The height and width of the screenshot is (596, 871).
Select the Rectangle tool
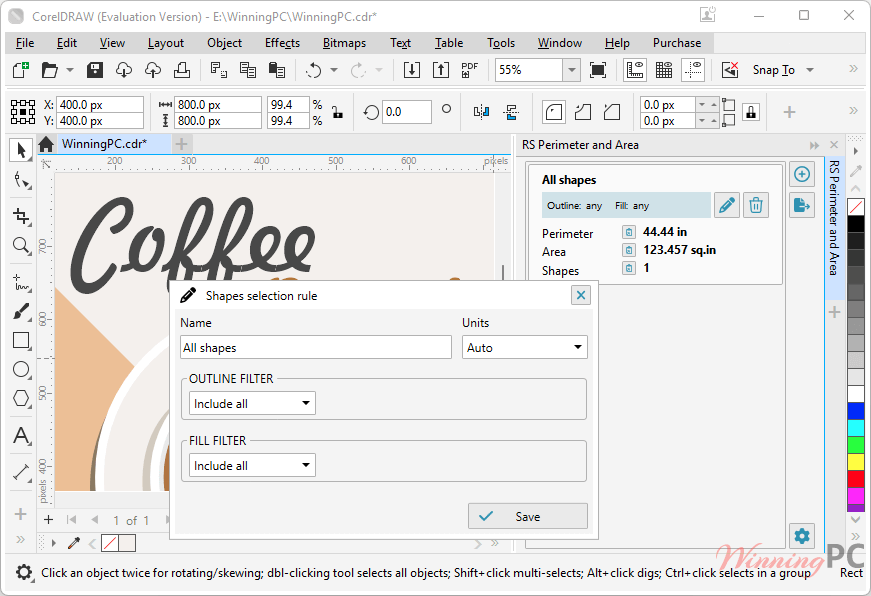21,340
